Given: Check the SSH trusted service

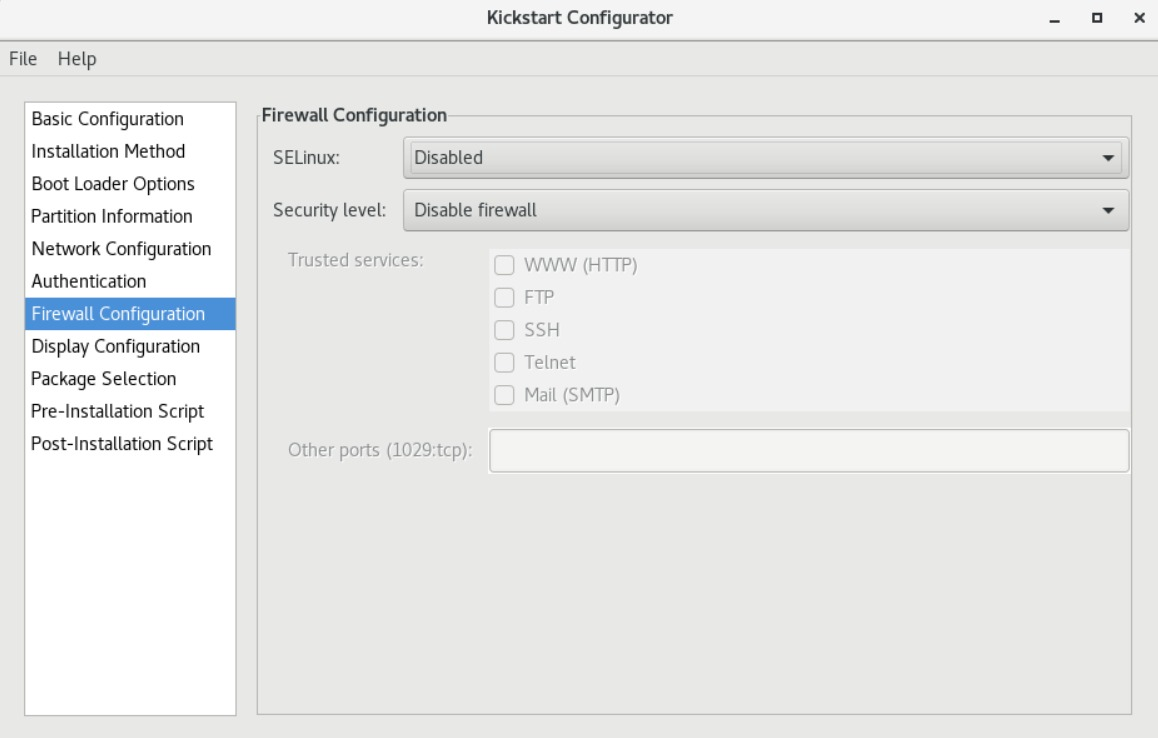Looking at the screenshot, I should point(505,330).
